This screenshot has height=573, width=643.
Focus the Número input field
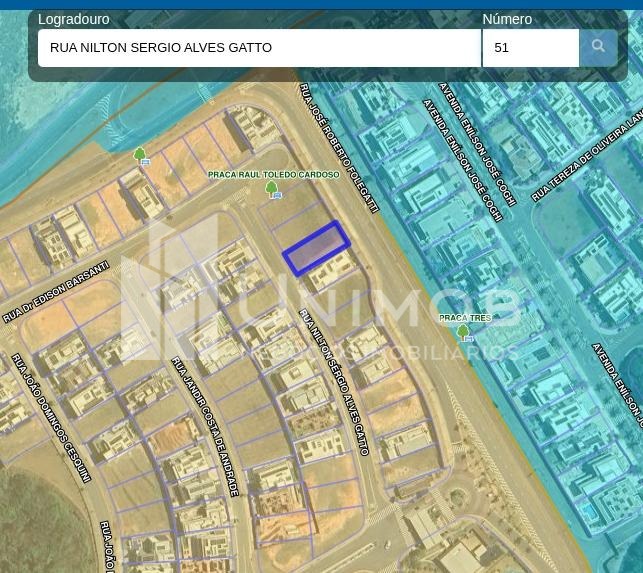[530, 47]
